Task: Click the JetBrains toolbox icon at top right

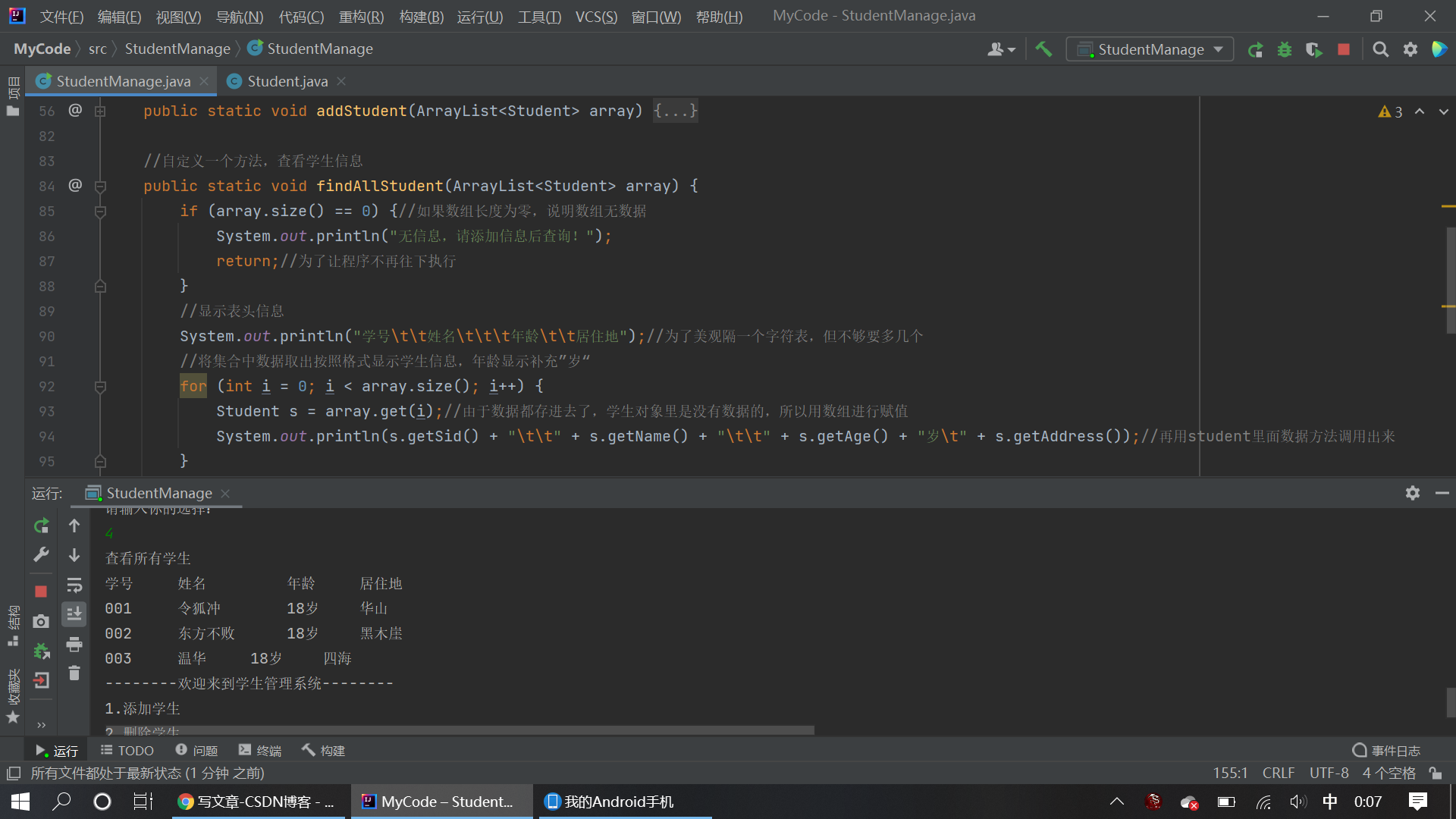Action: (x=1439, y=49)
